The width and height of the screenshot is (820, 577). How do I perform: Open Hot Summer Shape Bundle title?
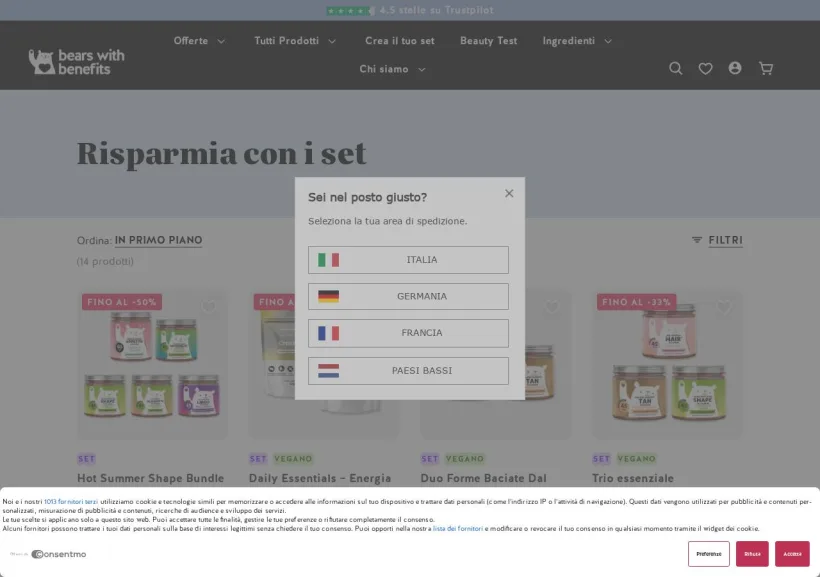point(151,478)
